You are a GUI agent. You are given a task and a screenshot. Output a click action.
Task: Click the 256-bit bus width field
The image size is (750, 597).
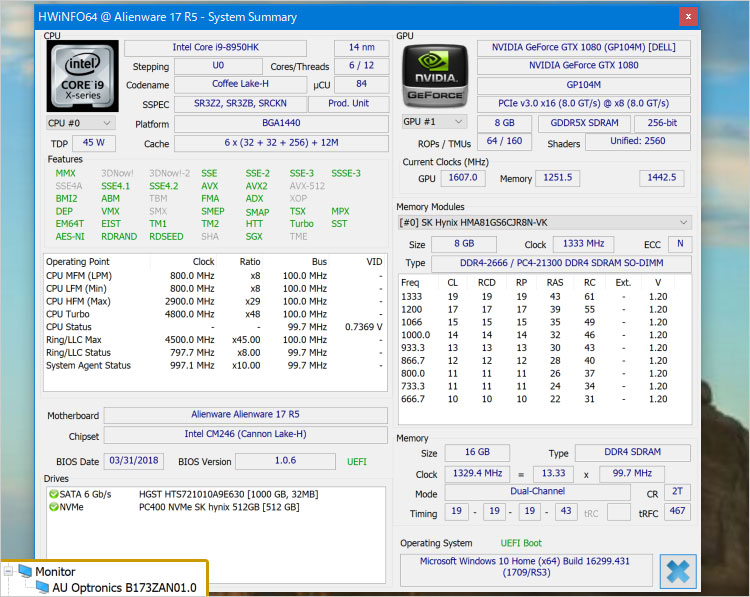[662, 123]
